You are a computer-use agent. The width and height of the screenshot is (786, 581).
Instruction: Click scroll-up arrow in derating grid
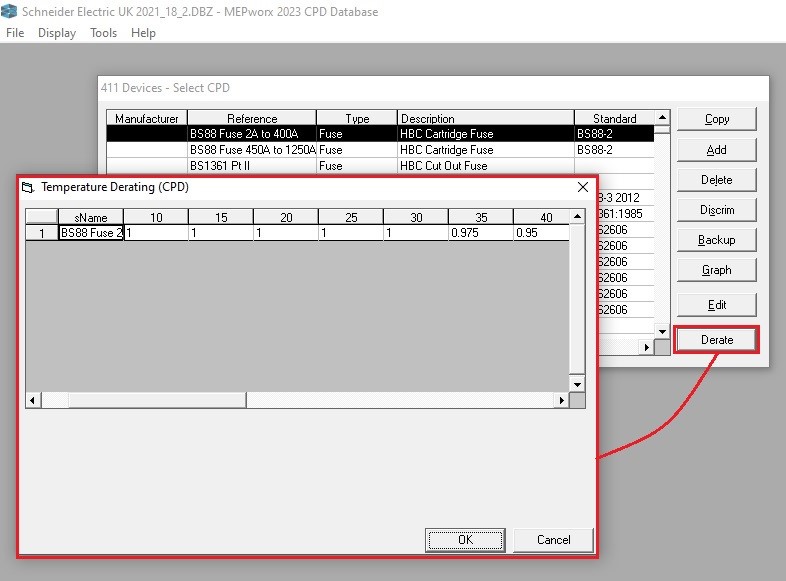[577, 217]
